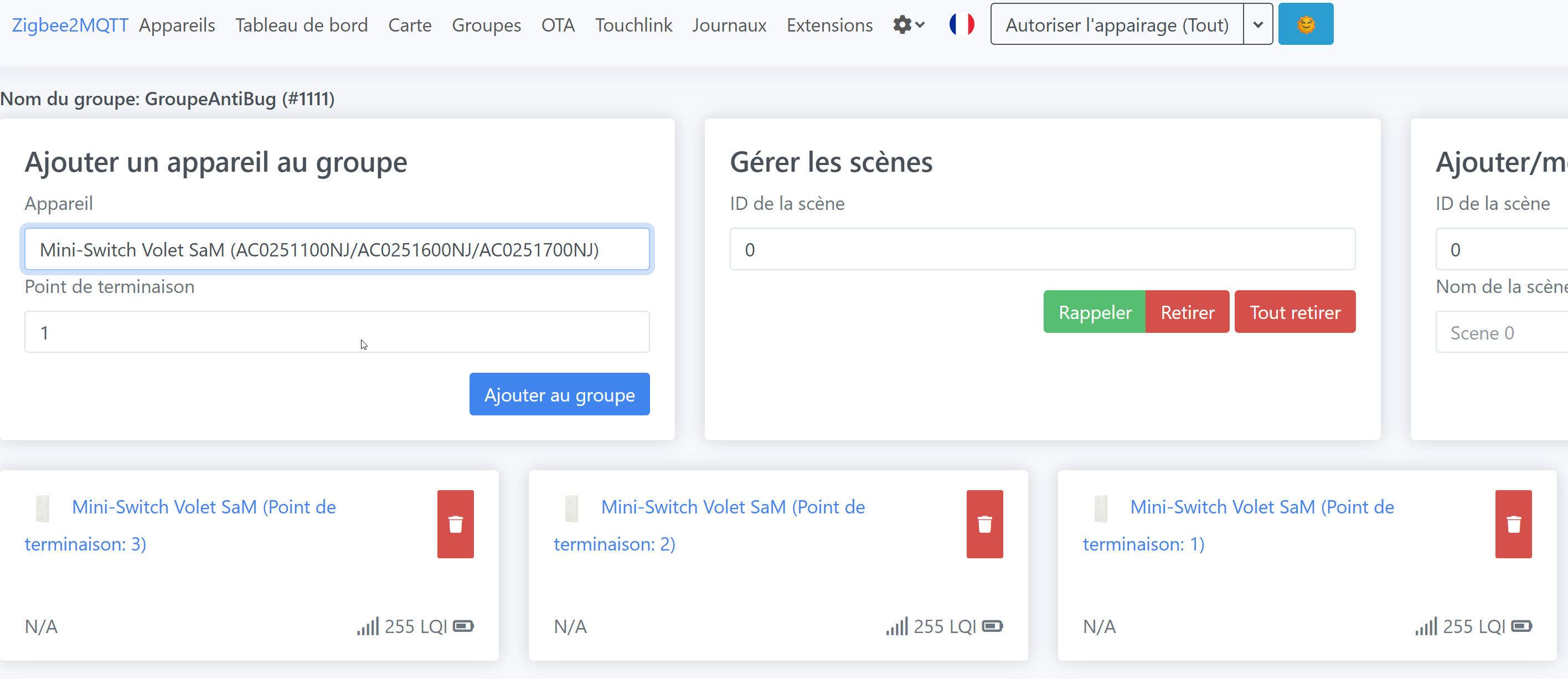The image size is (1568, 679).
Task: Open the Appareil device selector field
Action: click(337, 249)
